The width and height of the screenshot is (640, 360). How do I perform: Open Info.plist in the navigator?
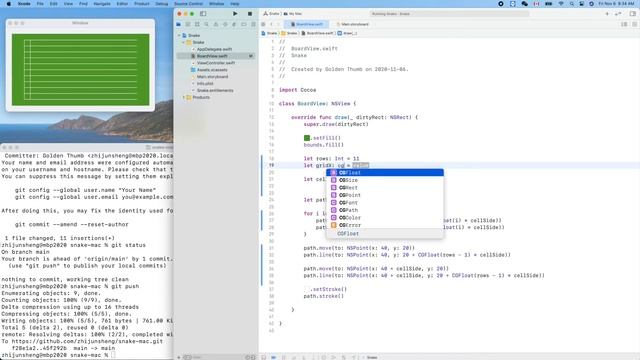[205, 84]
